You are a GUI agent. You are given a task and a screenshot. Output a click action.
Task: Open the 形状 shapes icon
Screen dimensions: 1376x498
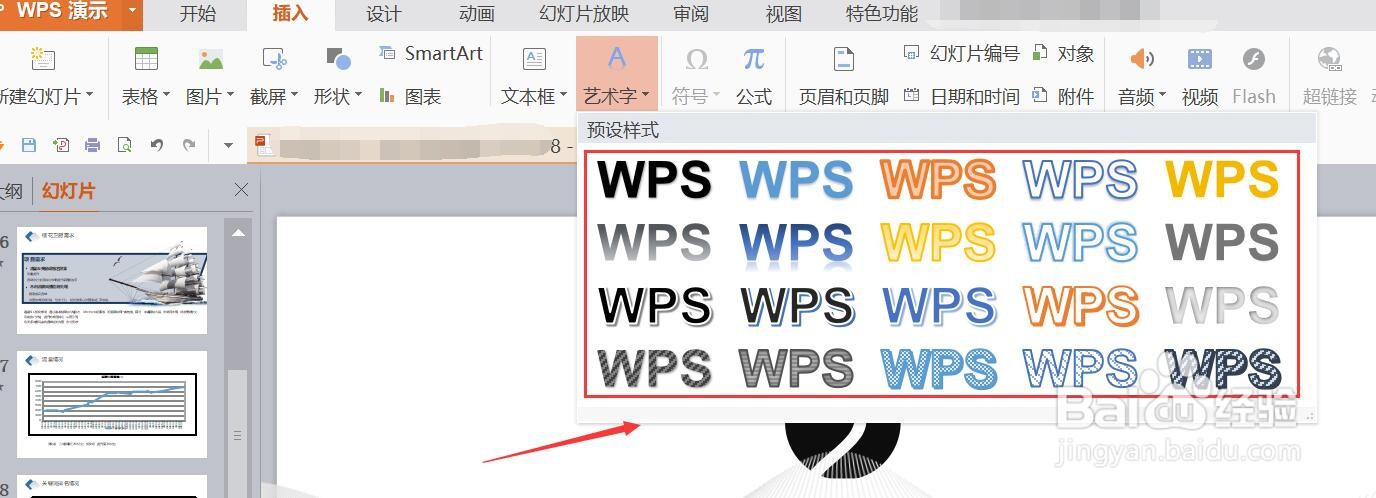pos(338,59)
